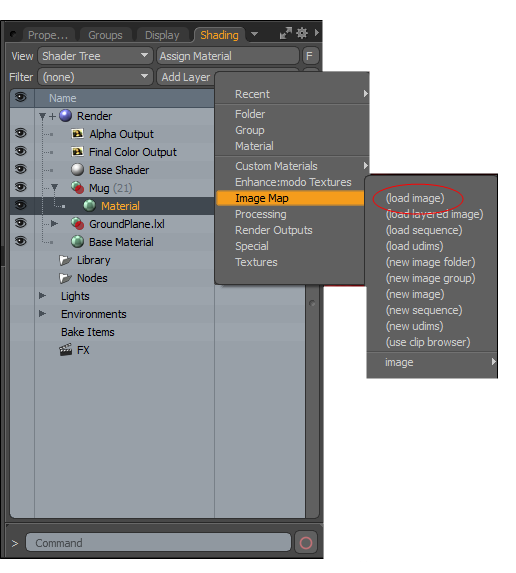516x573 pixels.
Task: Click the gear settings icon in tab bar
Action: coord(302,33)
